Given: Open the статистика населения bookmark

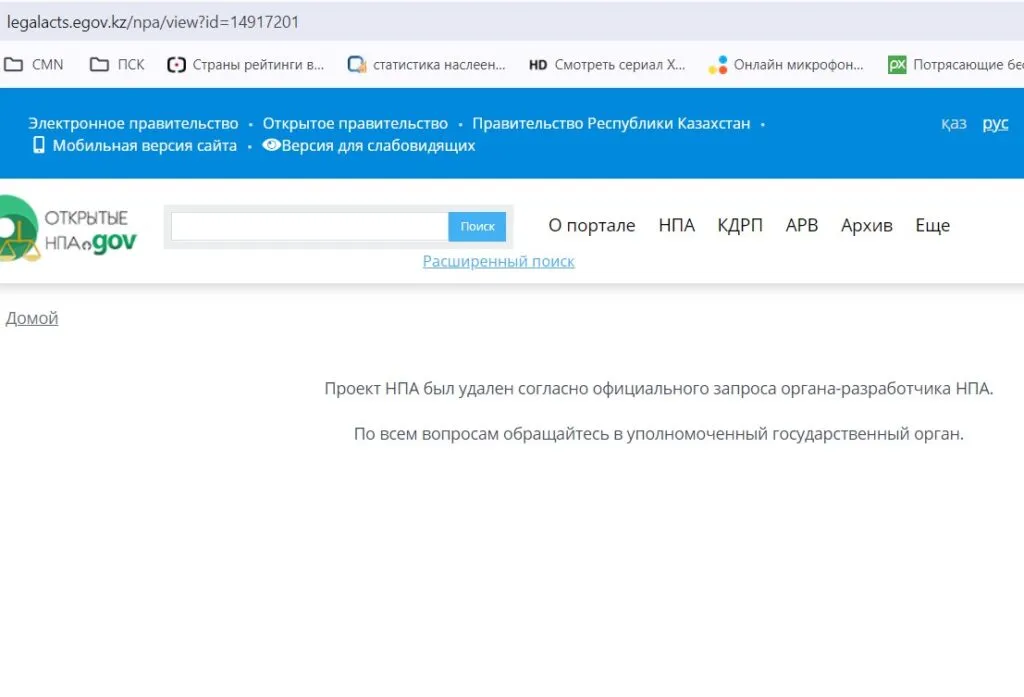Looking at the screenshot, I should tap(427, 65).
